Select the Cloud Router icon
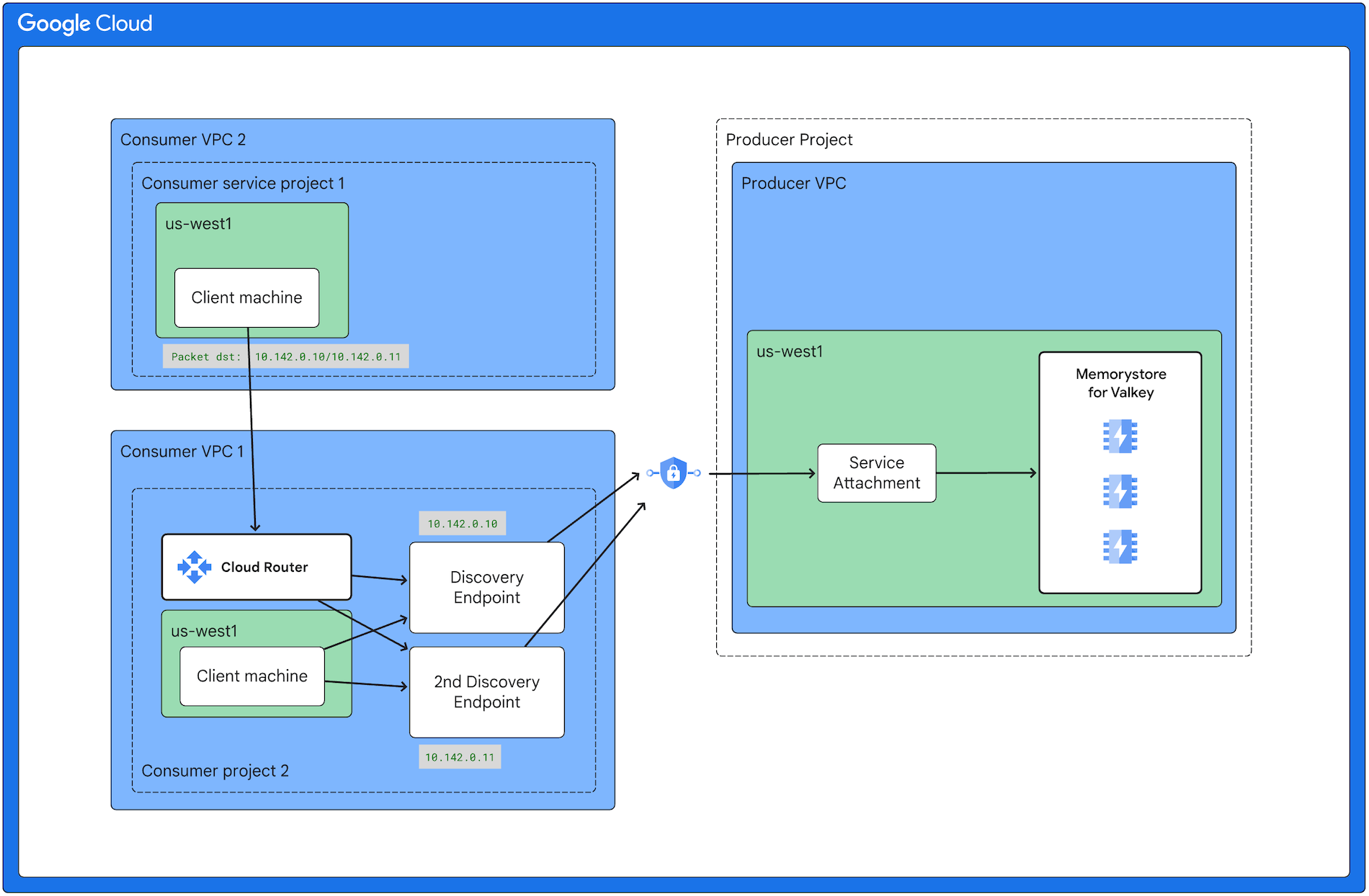The width and height of the screenshot is (1369, 896). pos(195,567)
